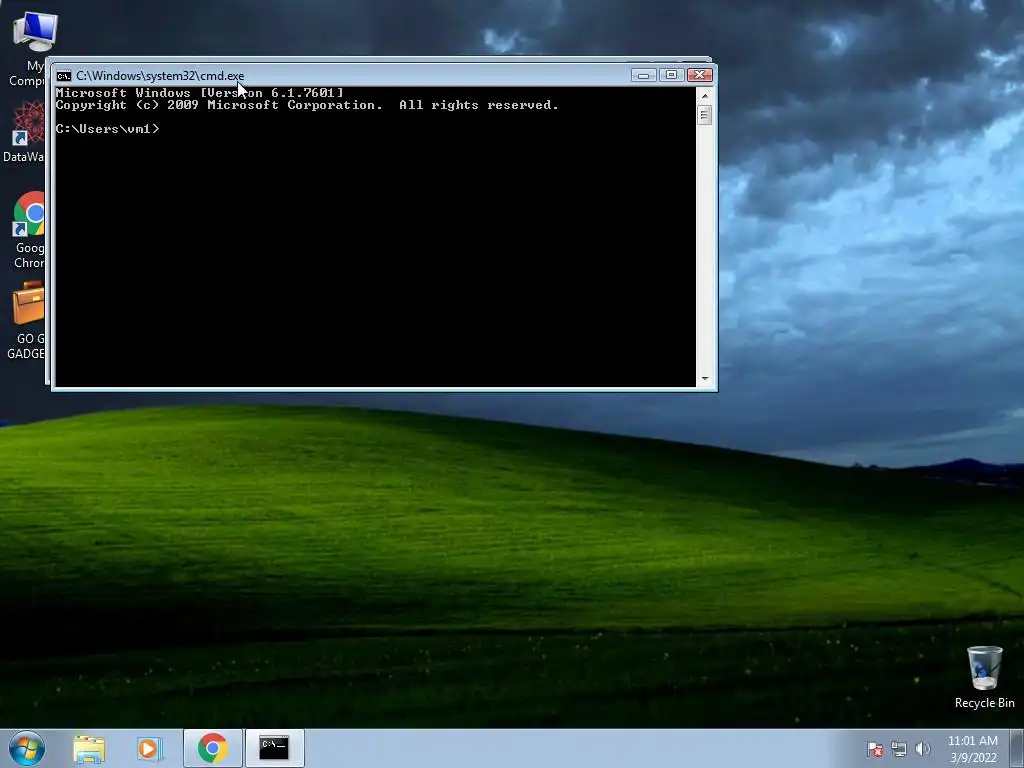Click the Microsoft Windows Version 6.1.7601 line
Viewport: 1024px width, 768px height.
199,93
